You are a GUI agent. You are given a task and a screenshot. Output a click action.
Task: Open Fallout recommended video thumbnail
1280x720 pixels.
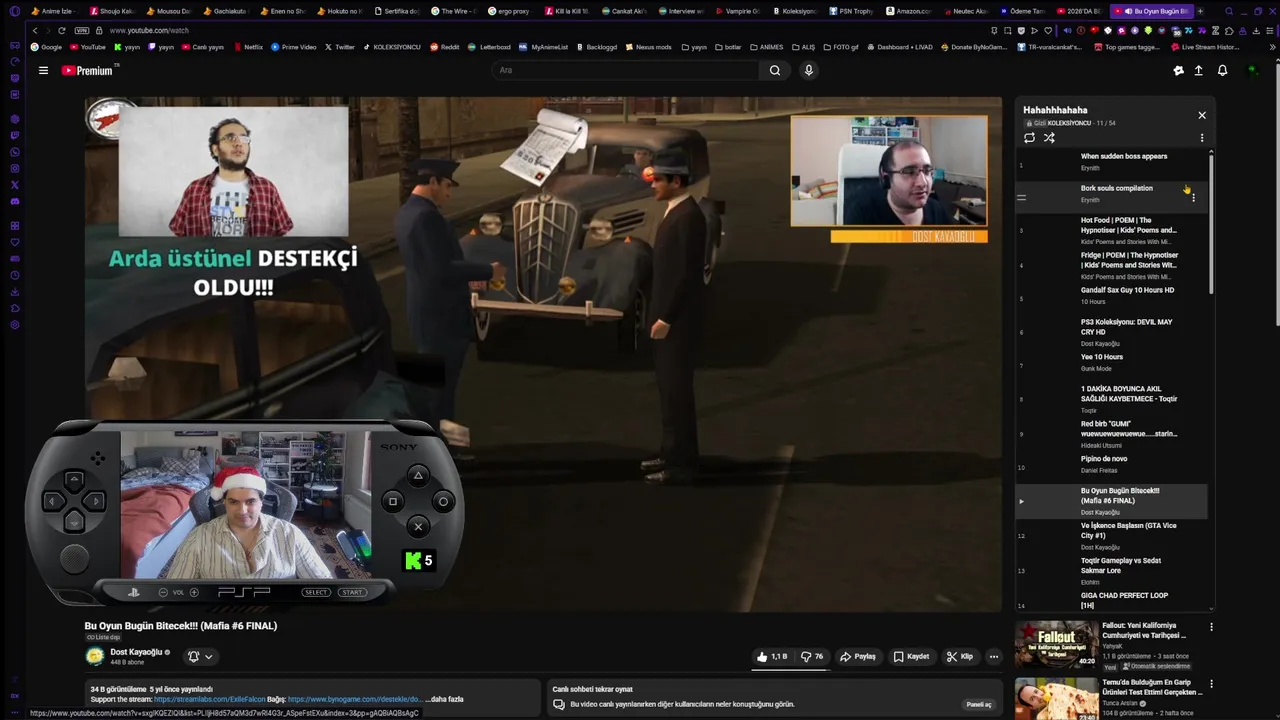[1056, 644]
